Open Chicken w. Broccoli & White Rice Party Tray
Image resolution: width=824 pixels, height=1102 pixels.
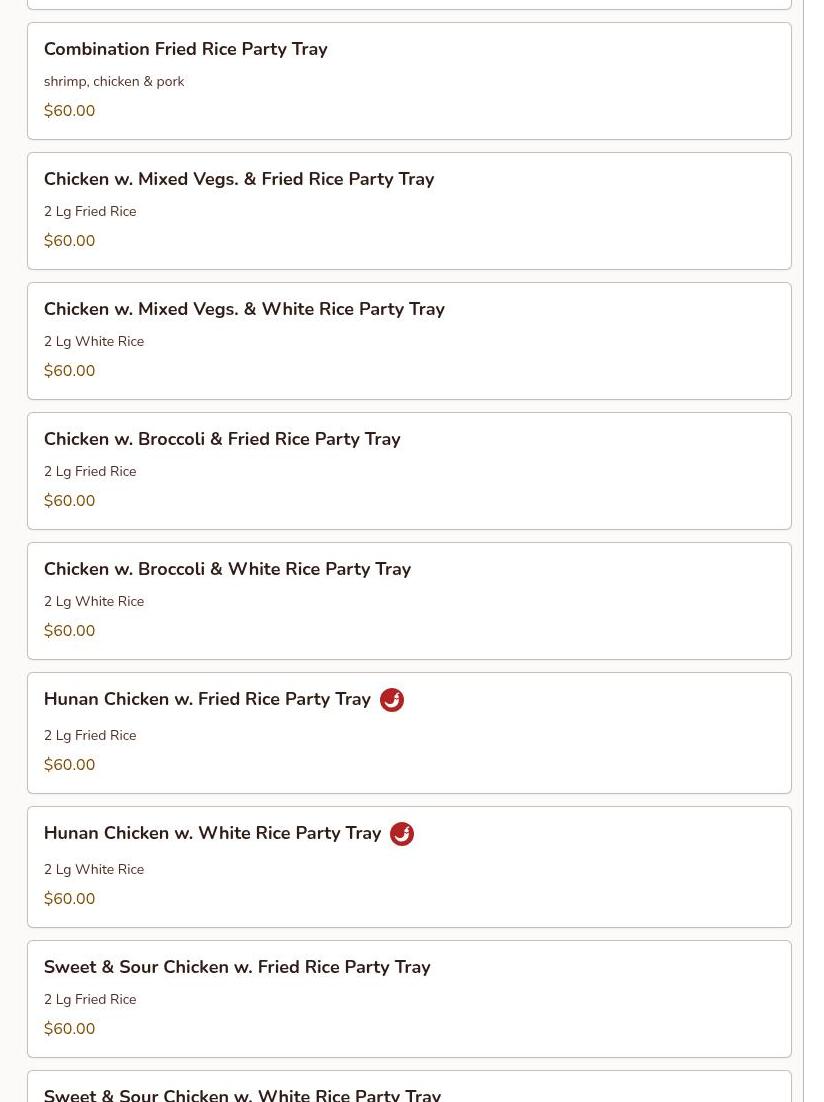409,601
